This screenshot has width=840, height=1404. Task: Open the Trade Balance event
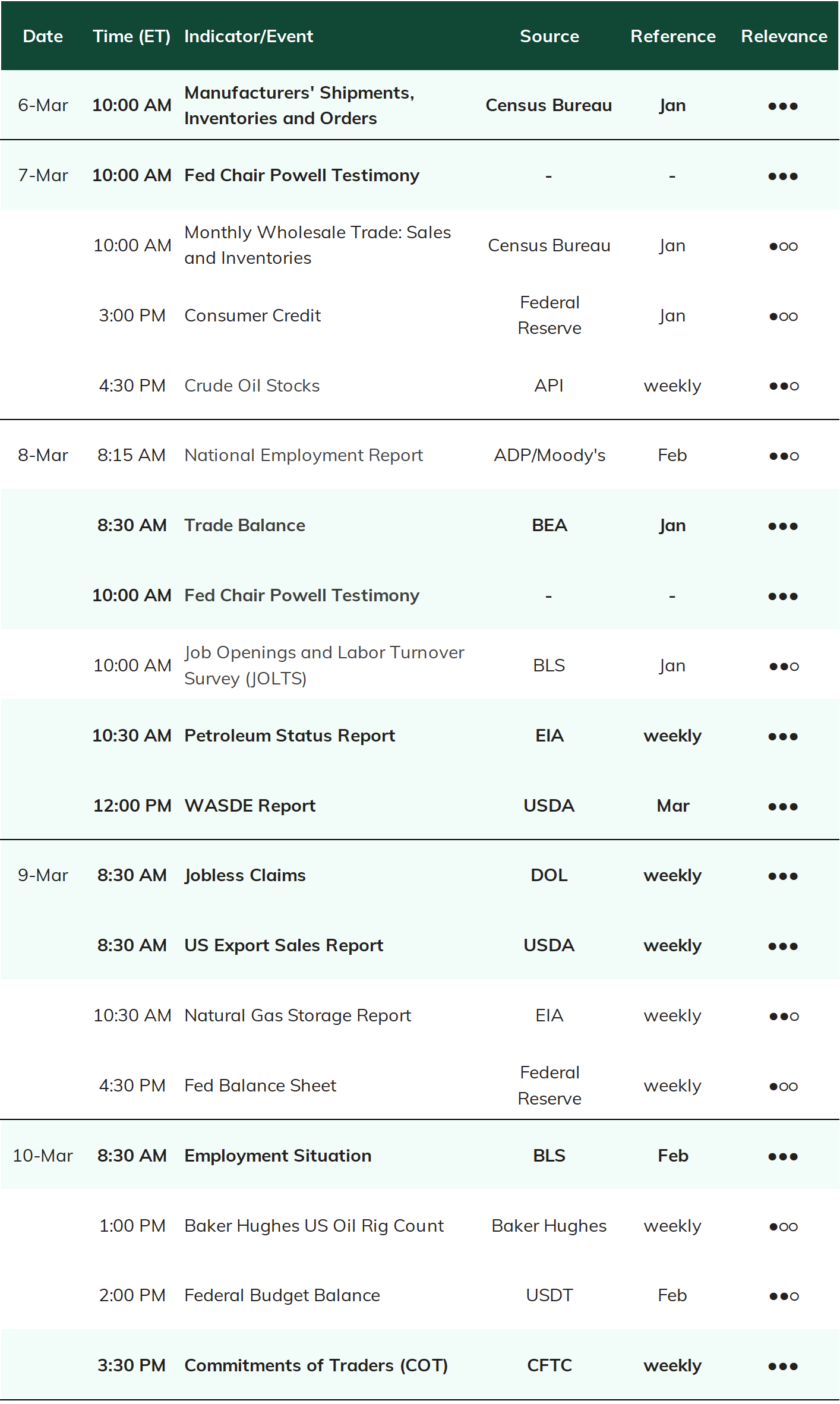tap(245, 525)
